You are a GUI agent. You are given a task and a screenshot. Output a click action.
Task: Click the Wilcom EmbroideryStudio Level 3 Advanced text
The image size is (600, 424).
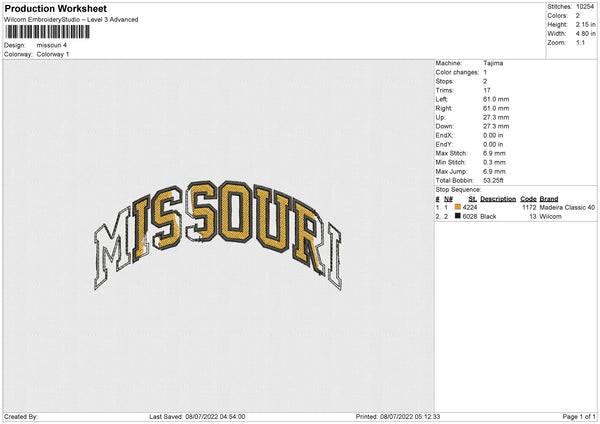coord(71,20)
